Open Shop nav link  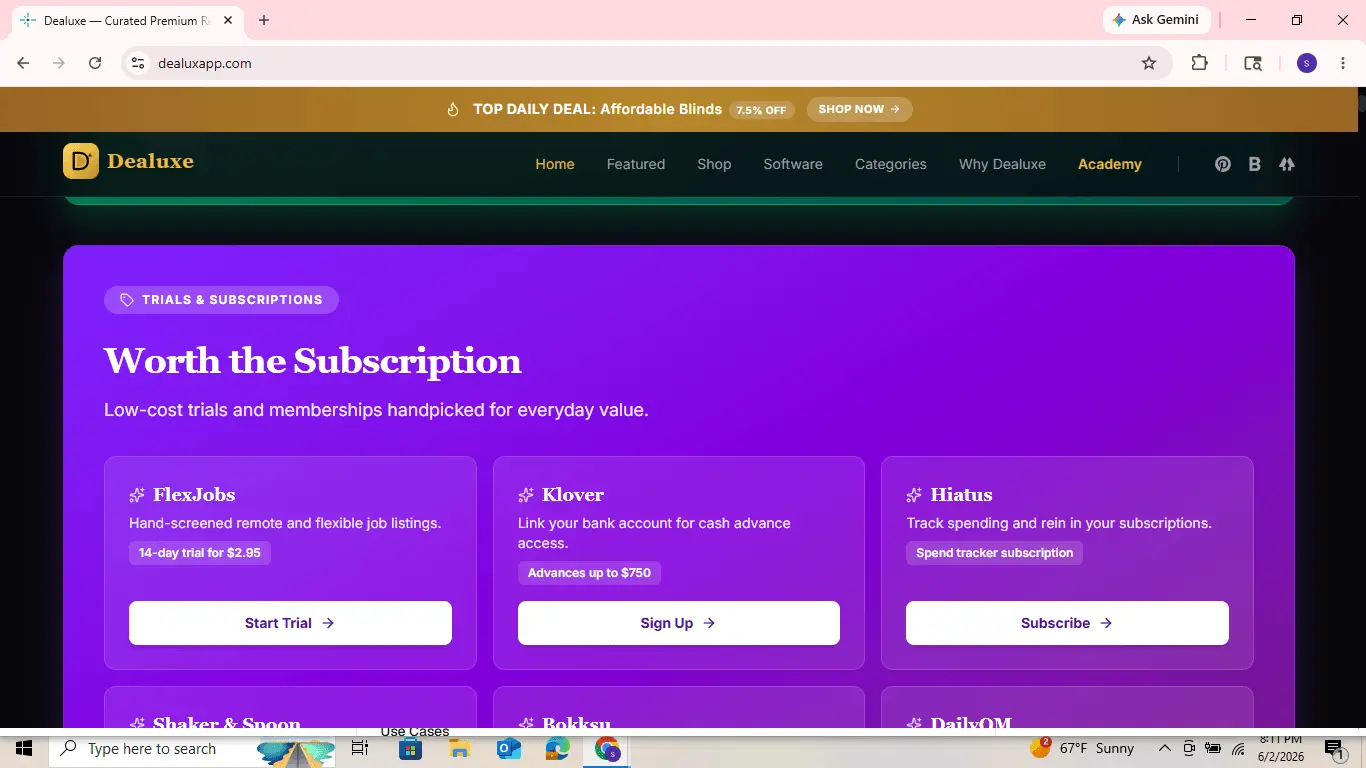coord(714,164)
